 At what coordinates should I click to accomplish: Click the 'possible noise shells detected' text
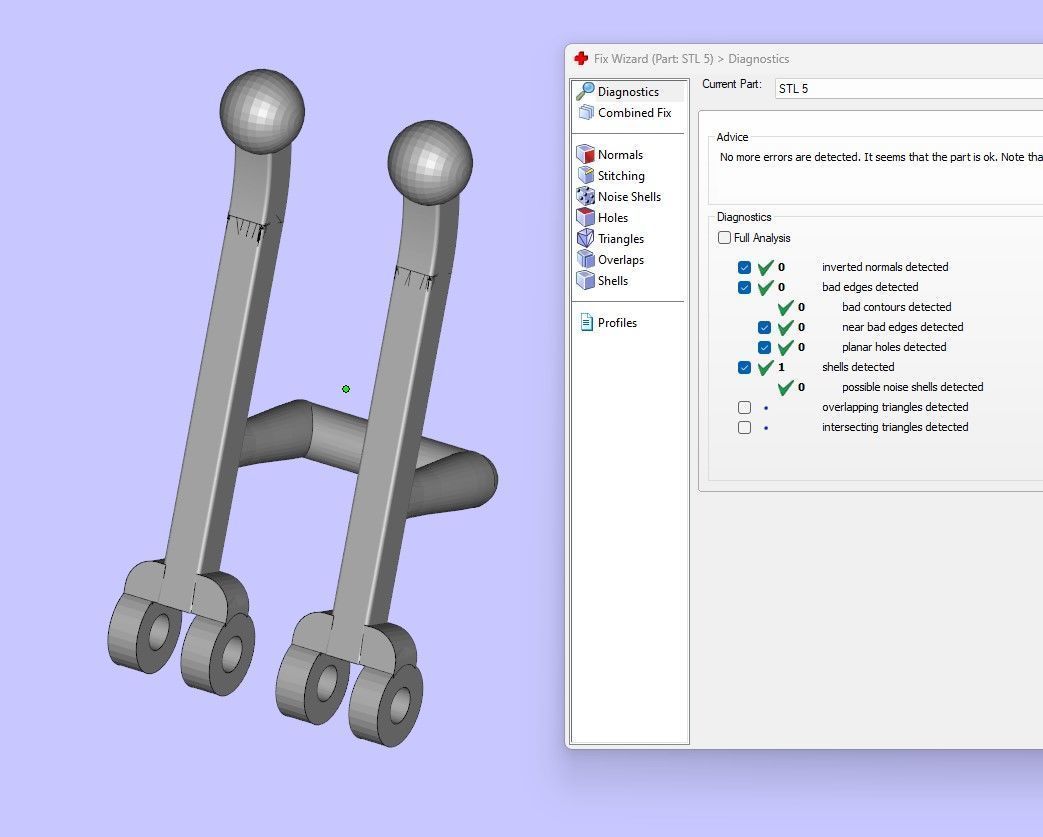tap(912, 387)
